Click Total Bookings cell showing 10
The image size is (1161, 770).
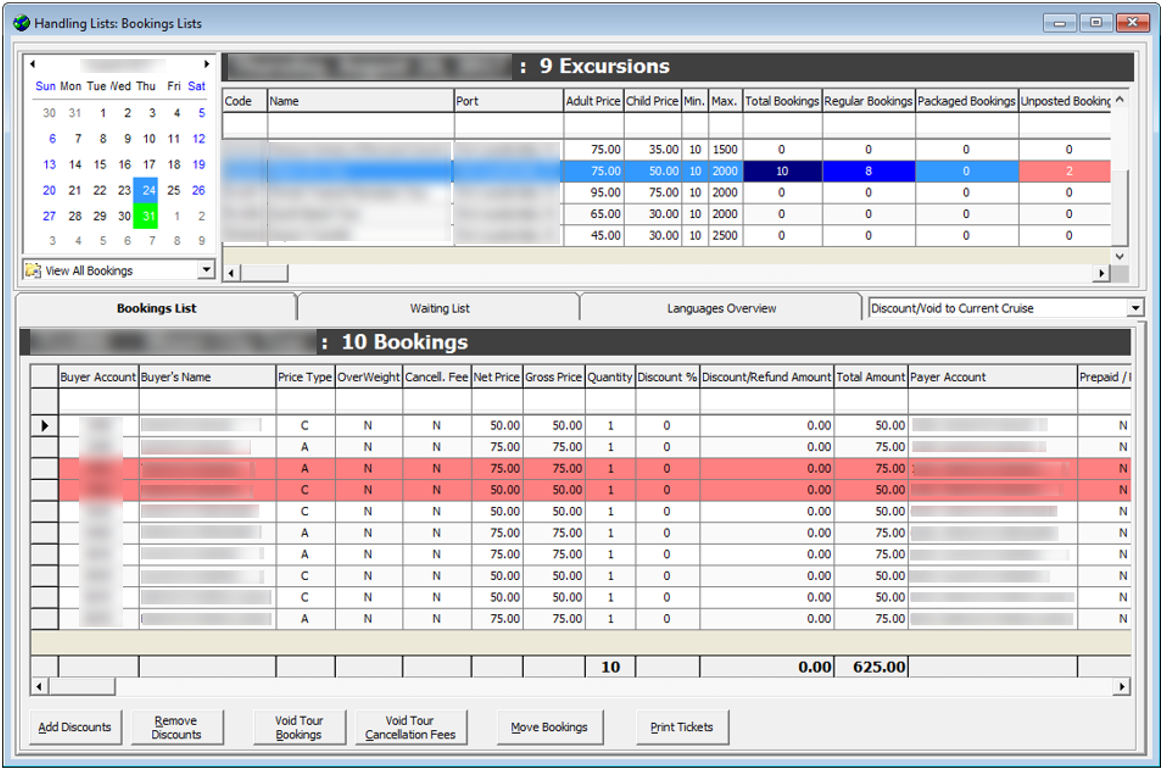[782, 171]
